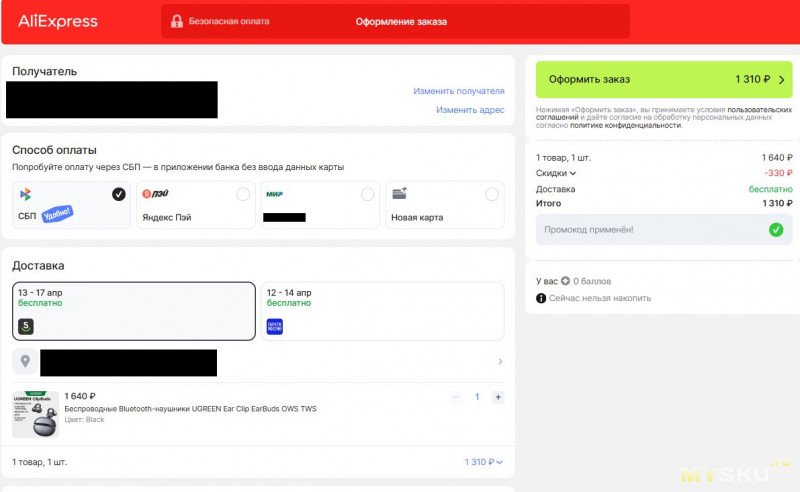Expand the 1 310 ₽ total breakdown
Viewport: 800px width, 492px height.
483,462
